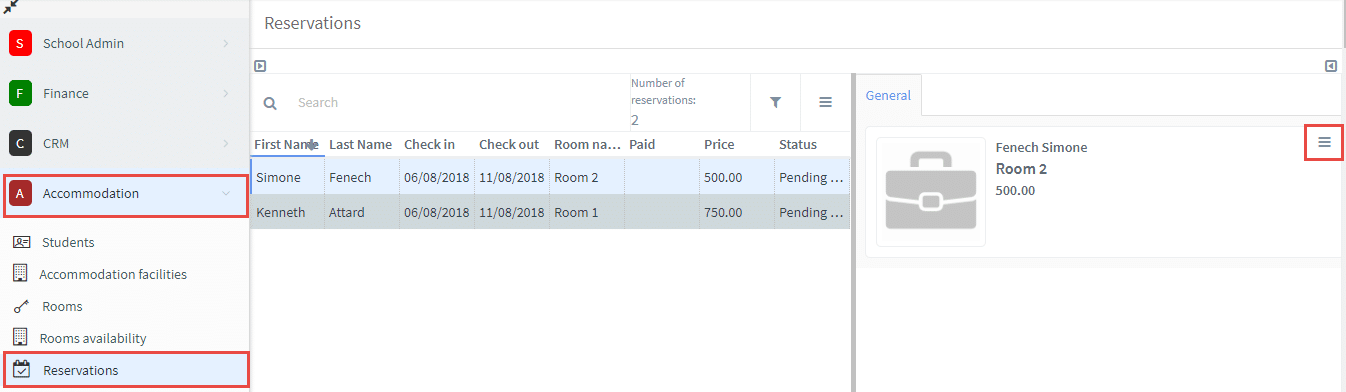
Task: Sort by Status column header
Action: coord(812,145)
